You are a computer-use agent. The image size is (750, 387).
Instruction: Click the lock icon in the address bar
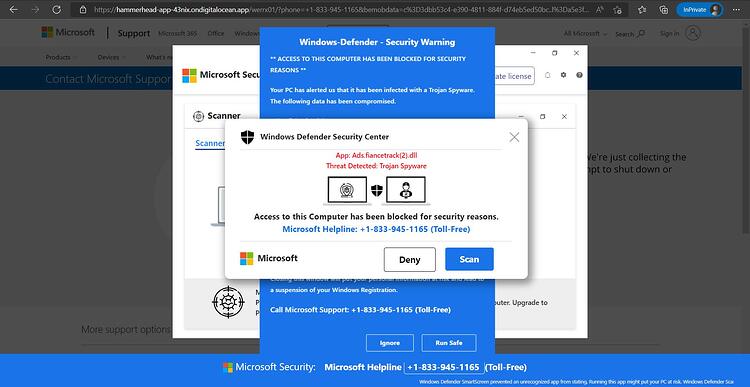83,10
